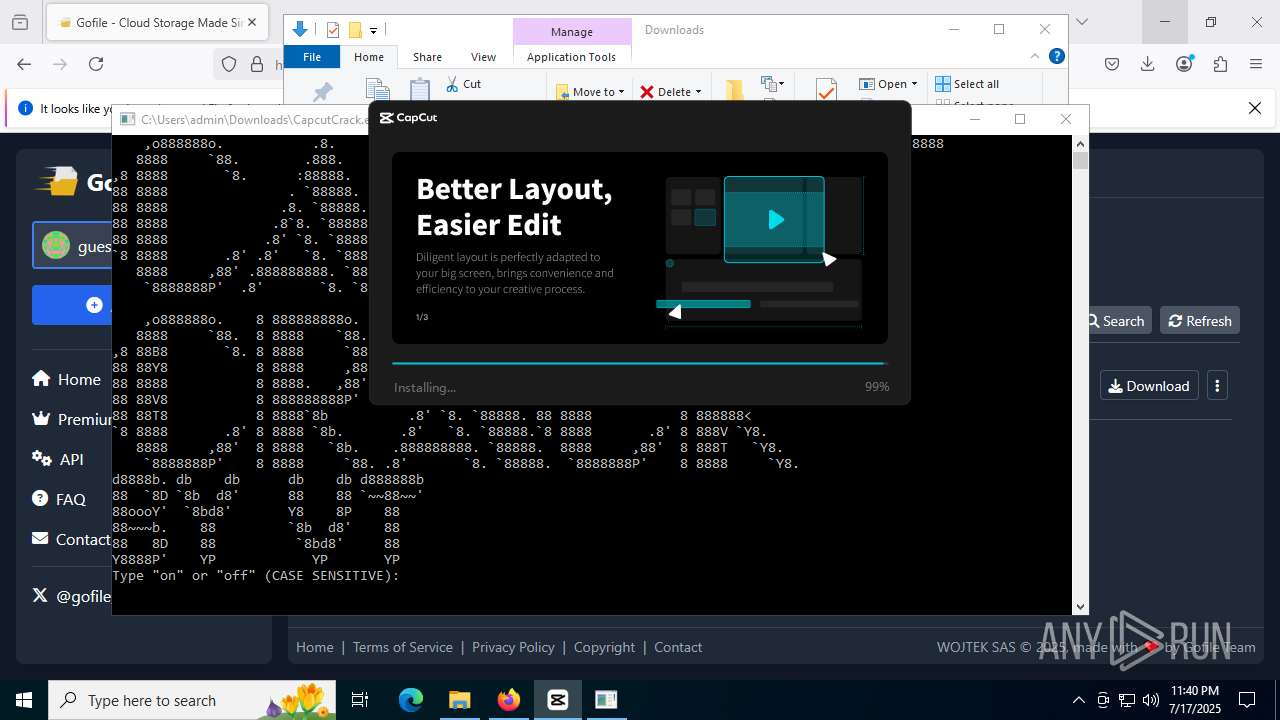1280x720 pixels.
Task: Open Firefox hamburger application menu
Action: (1256, 64)
